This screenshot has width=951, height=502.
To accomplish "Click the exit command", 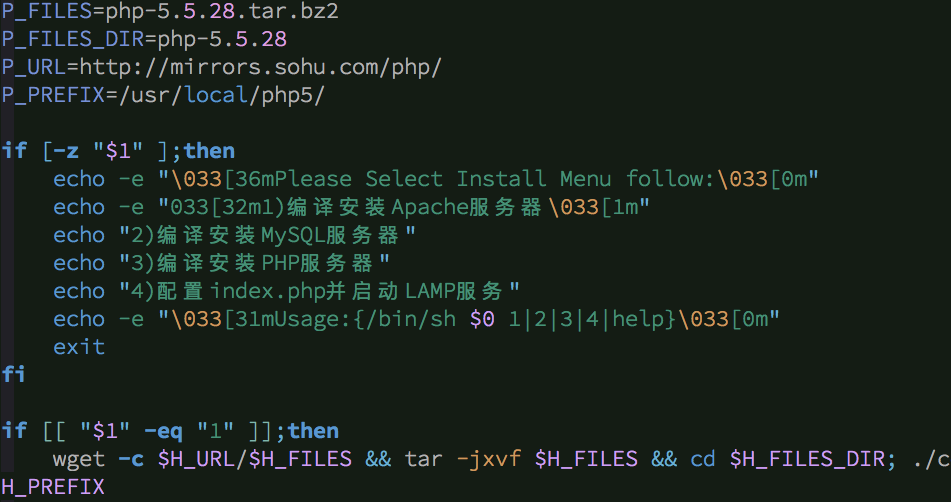I will [79, 347].
